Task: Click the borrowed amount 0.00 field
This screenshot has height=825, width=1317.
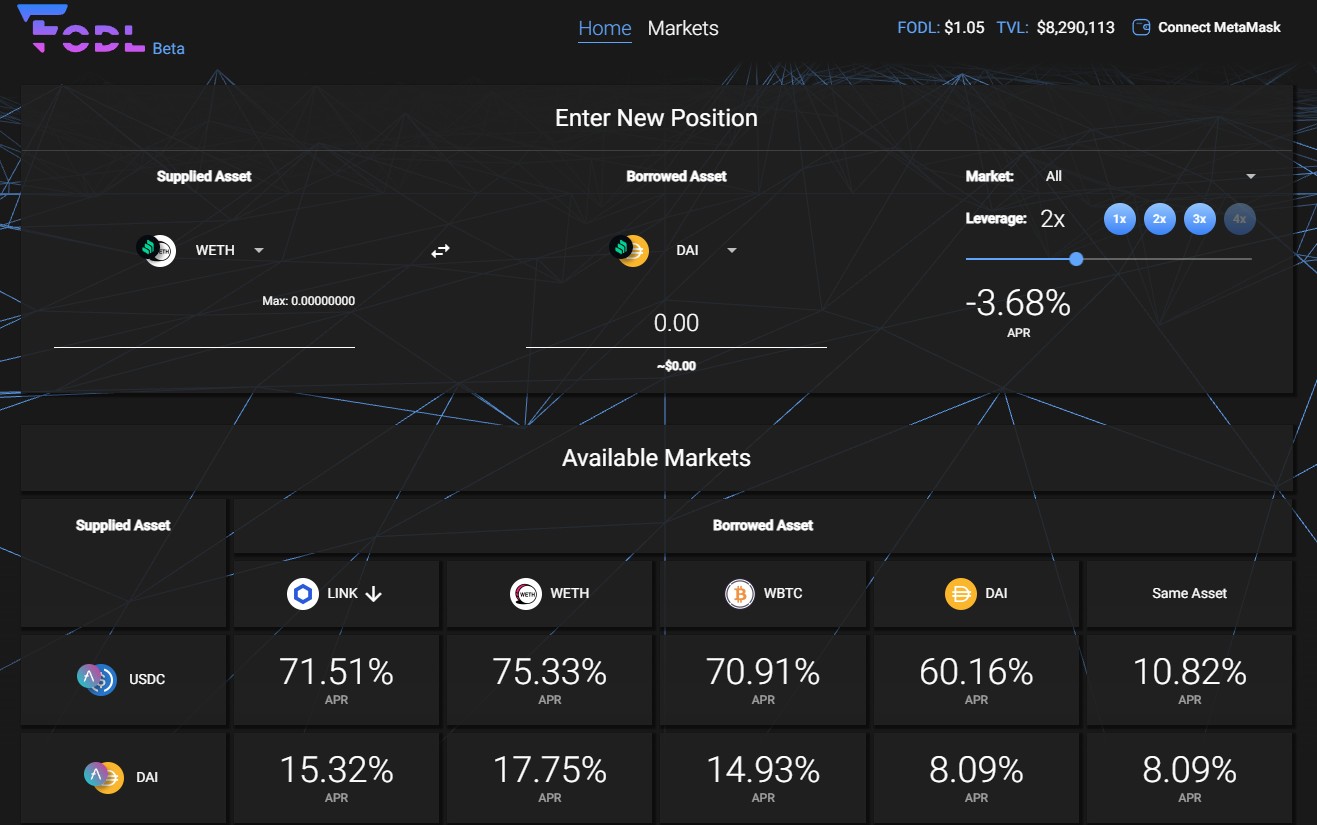Action: [x=676, y=323]
